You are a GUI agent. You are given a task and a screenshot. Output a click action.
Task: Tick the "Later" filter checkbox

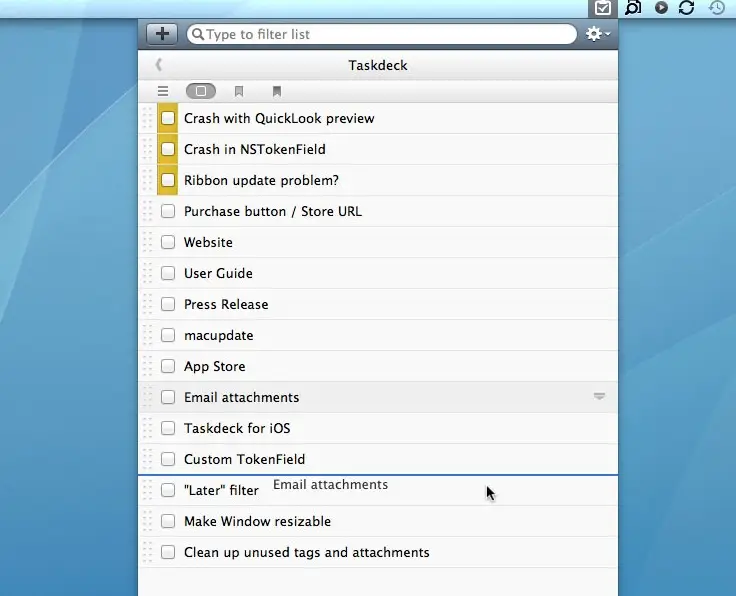click(x=168, y=490)
